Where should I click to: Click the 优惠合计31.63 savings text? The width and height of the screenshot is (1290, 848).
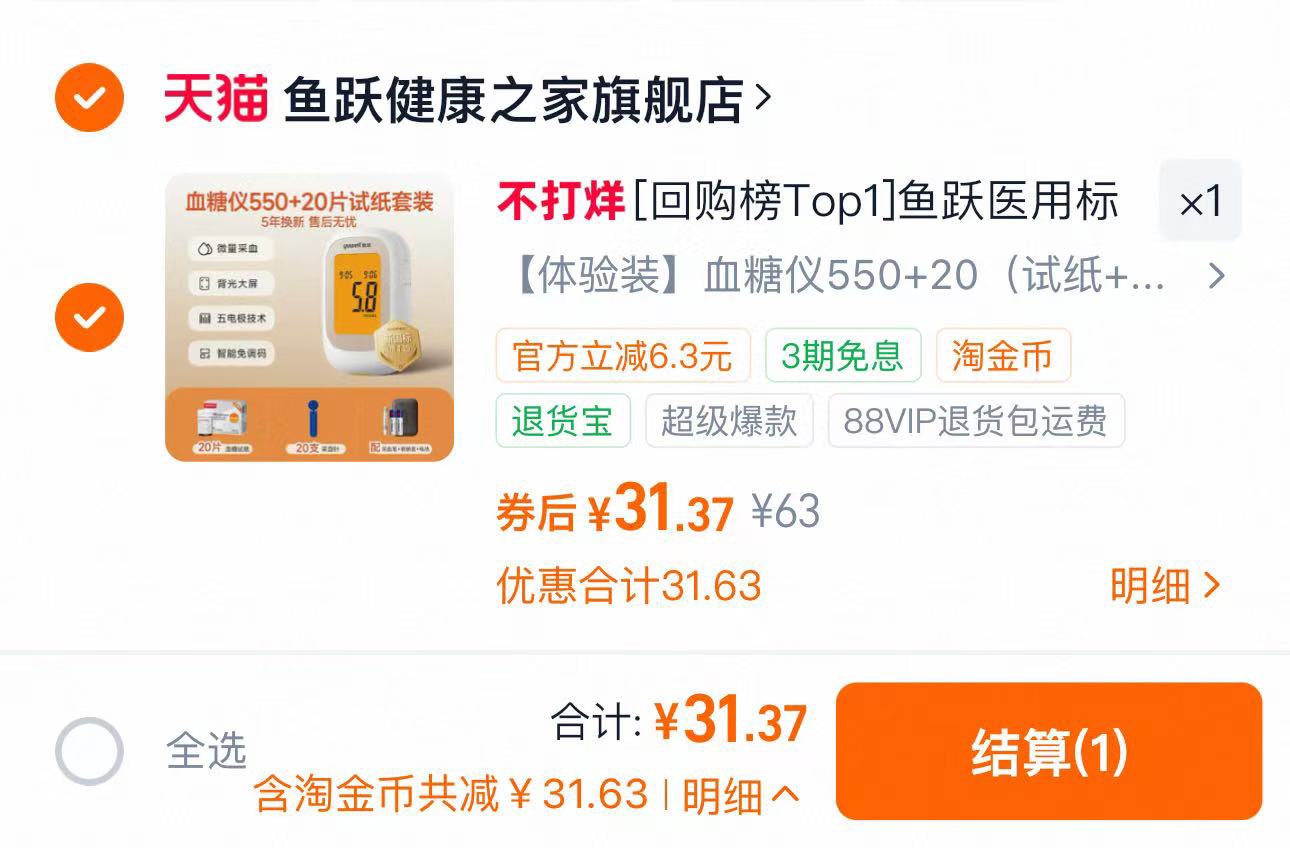click(629, 585)
